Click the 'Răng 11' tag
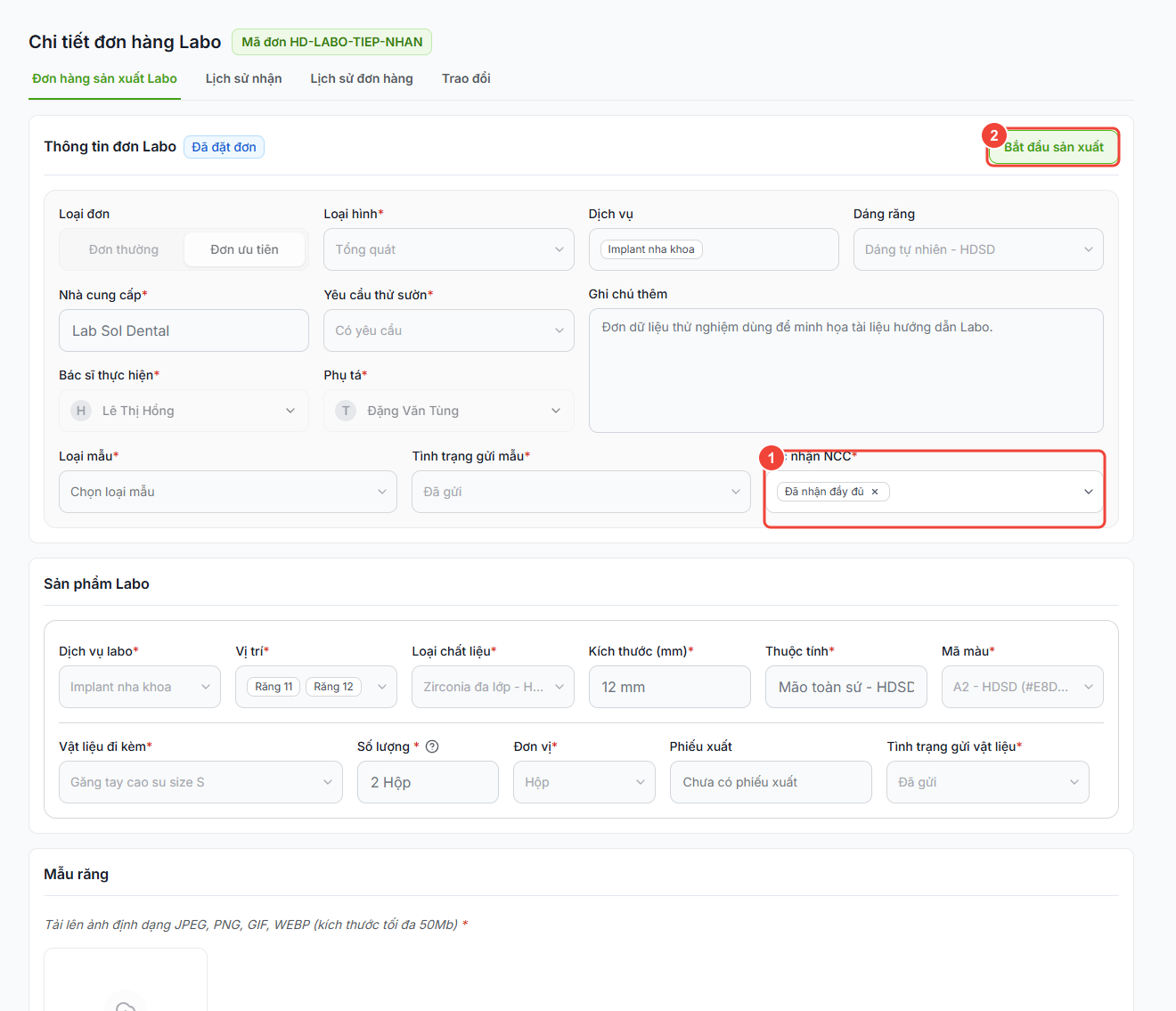Screen dimensions: 1176x1011 coord(274,687)
